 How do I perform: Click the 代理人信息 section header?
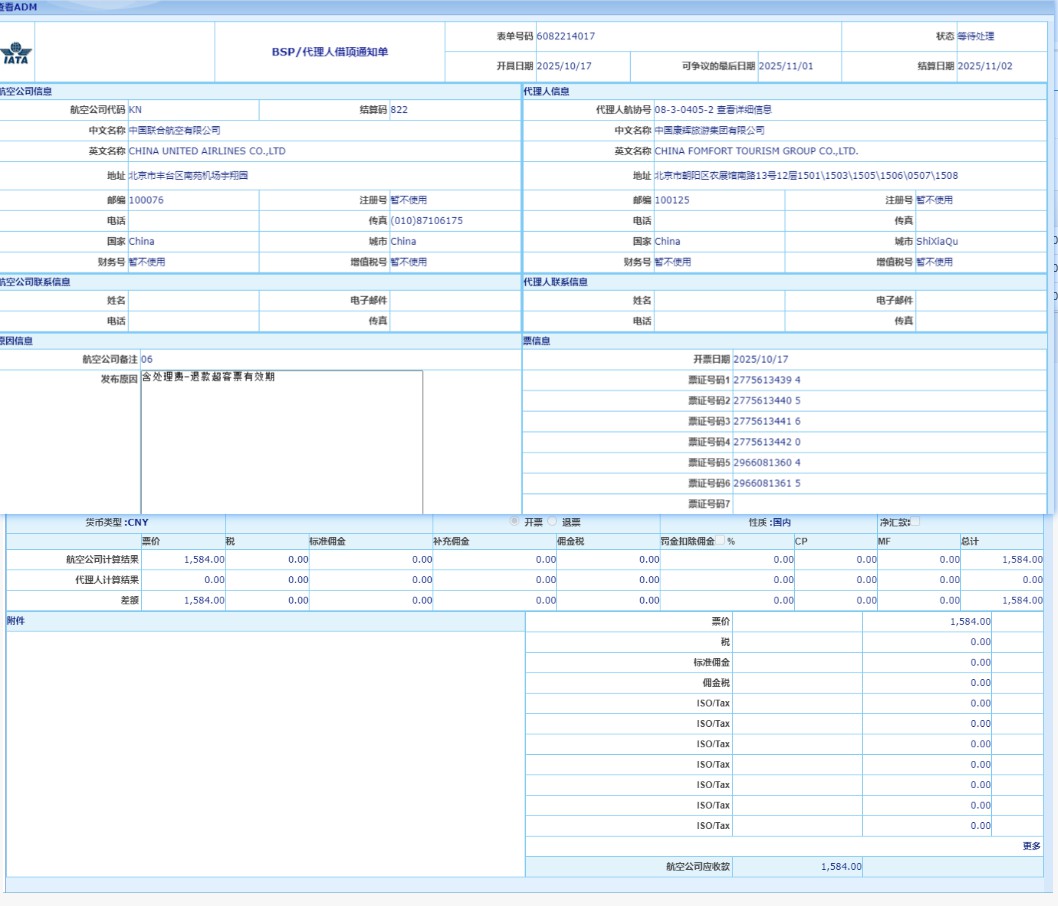[547, 91]
